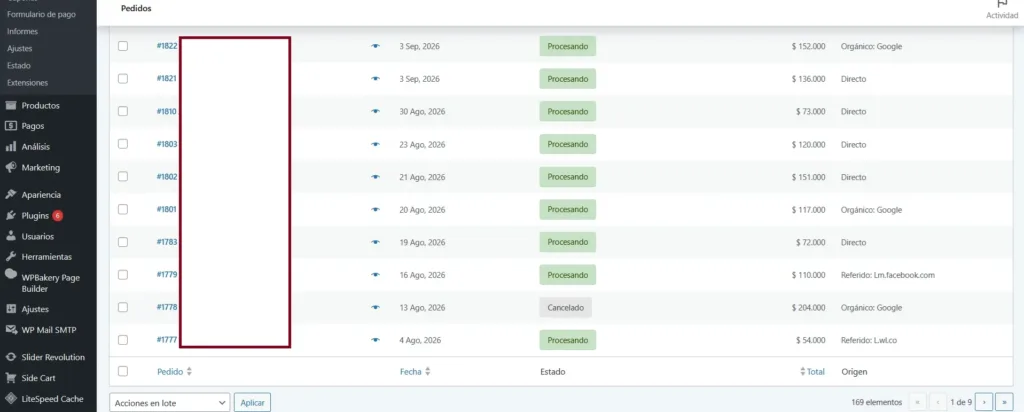
Task: Click Procesando status badge for order #1821
Action: coord(568,79)
